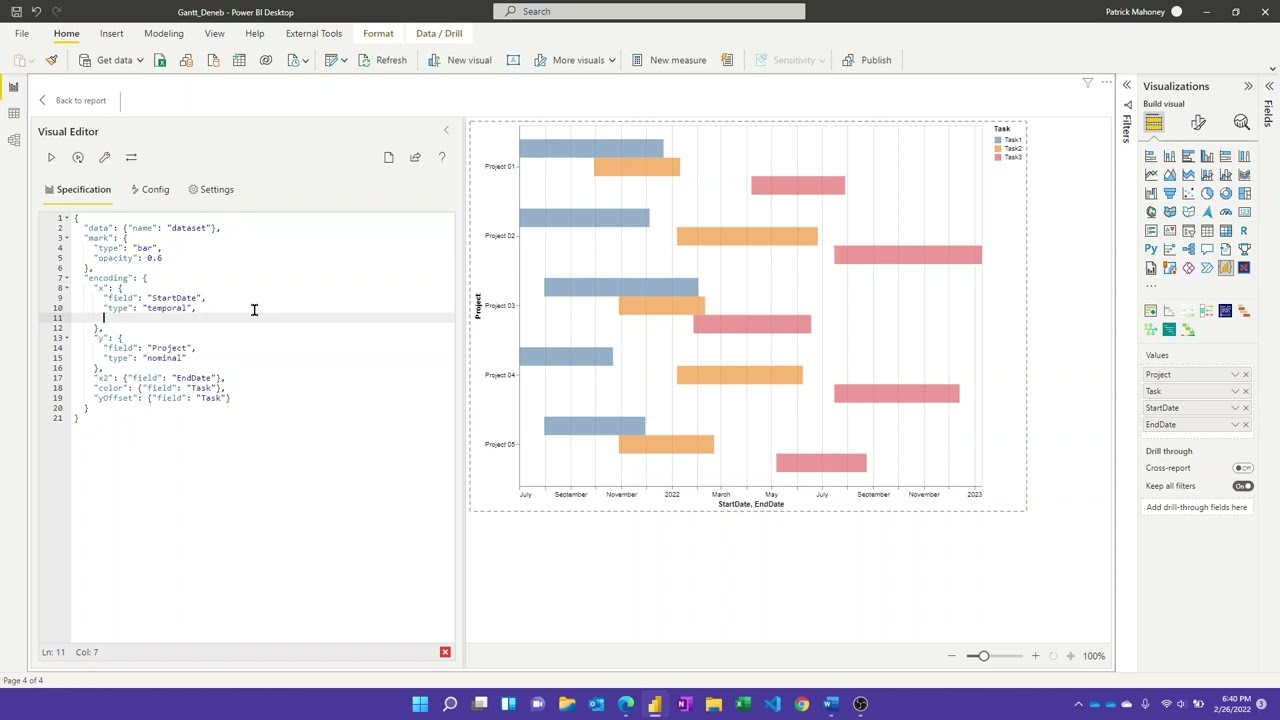
Task: Expand the Fields pane
Action: (1269, 86)
